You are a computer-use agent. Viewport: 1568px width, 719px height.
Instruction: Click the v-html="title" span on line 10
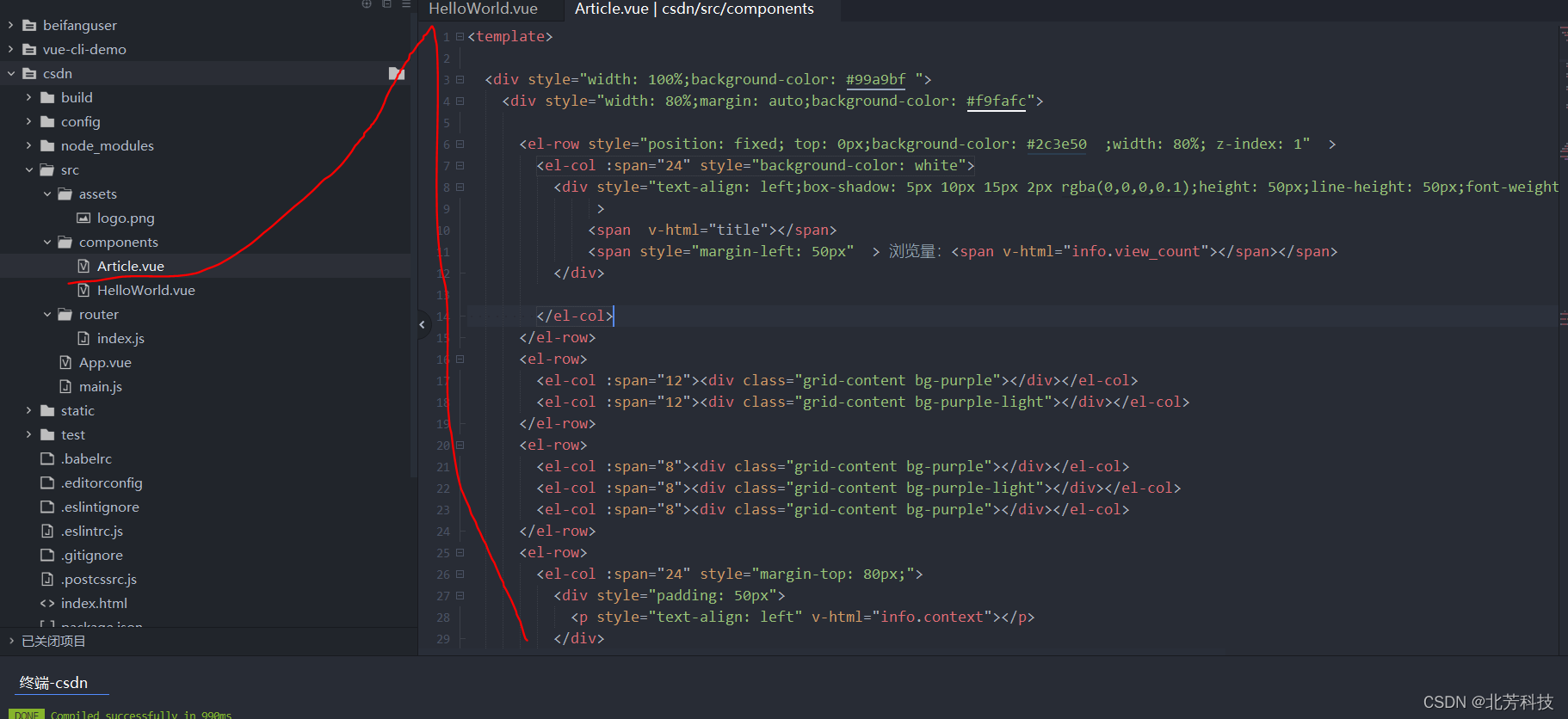712,230
